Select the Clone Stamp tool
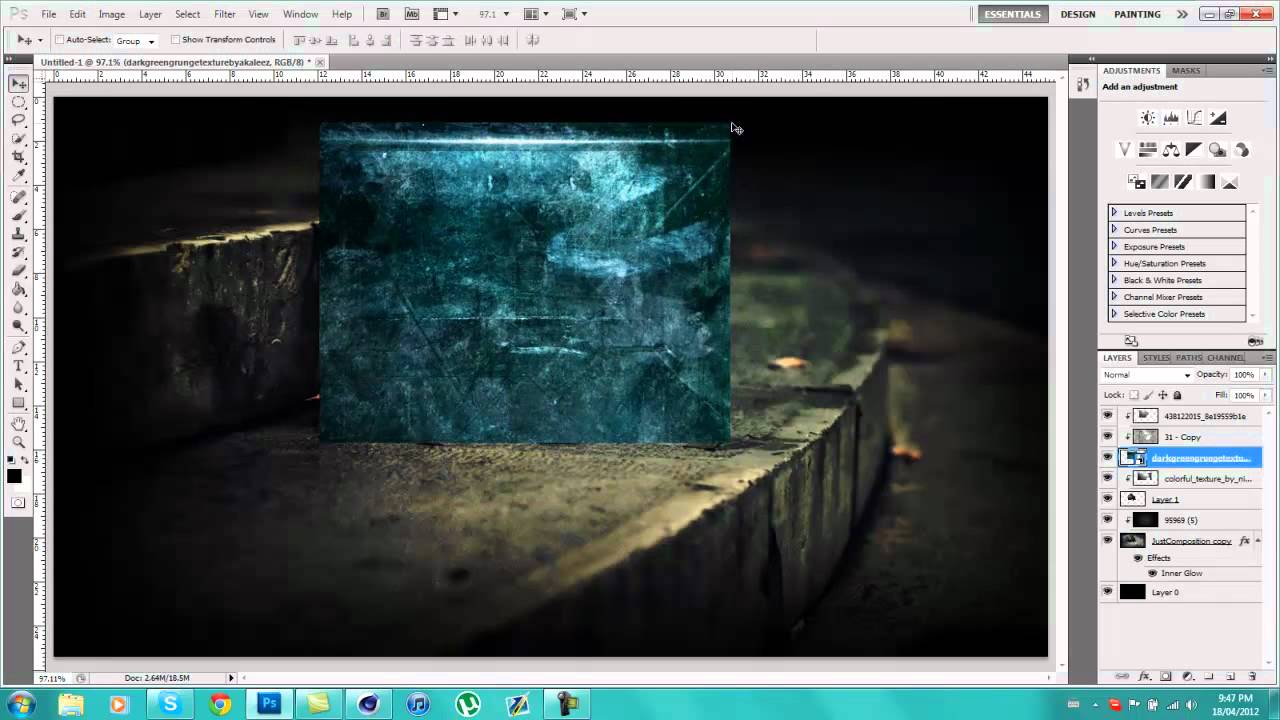 tap(19, 233)
